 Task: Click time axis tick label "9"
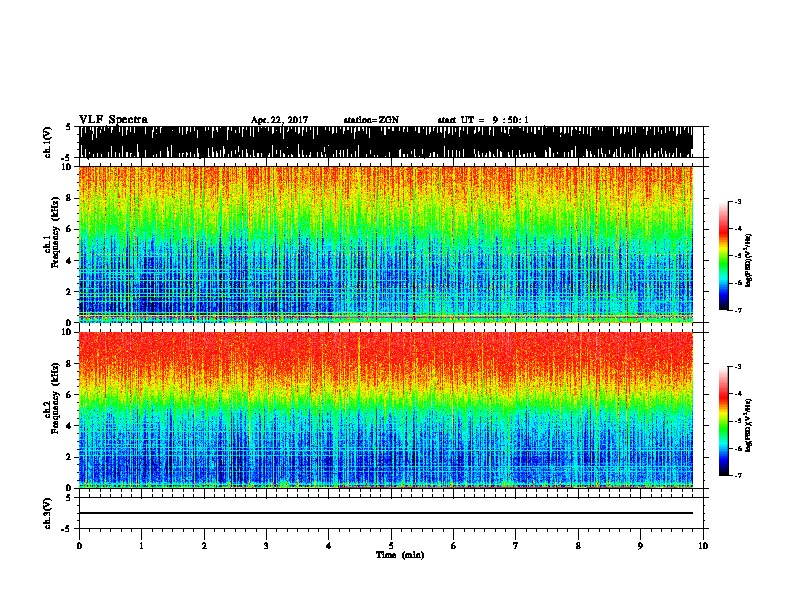click(x=640, y=546)
